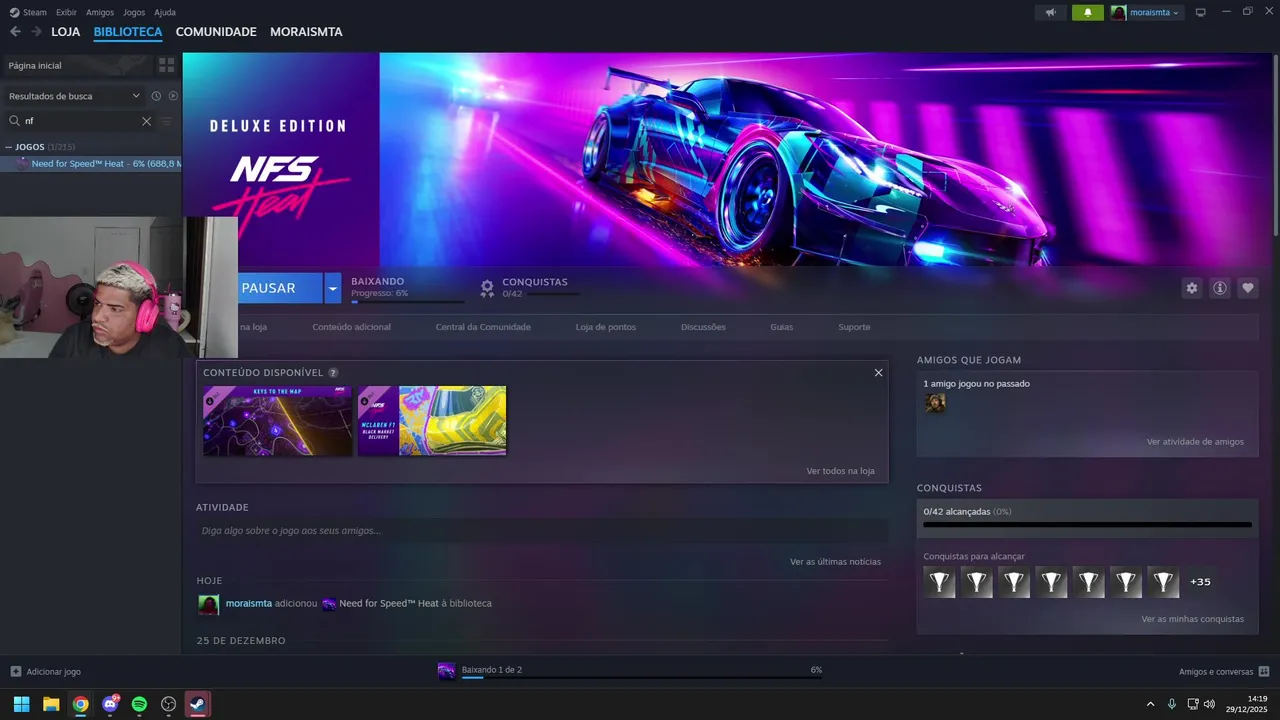Open help question mark beside Conteúdo Disponível
1280x720 pixels.
333,373
